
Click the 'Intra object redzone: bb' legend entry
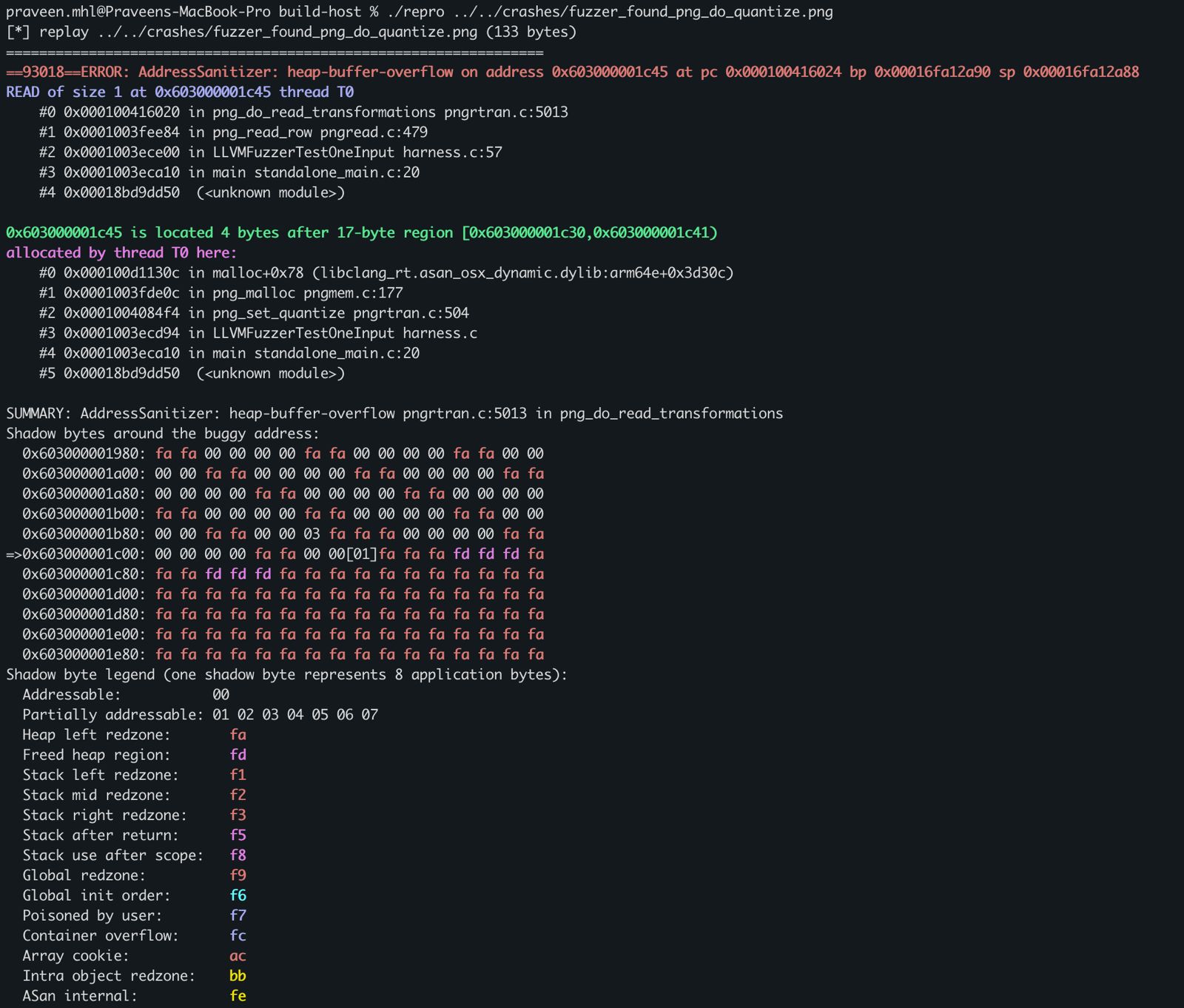(x=134, y=975)
